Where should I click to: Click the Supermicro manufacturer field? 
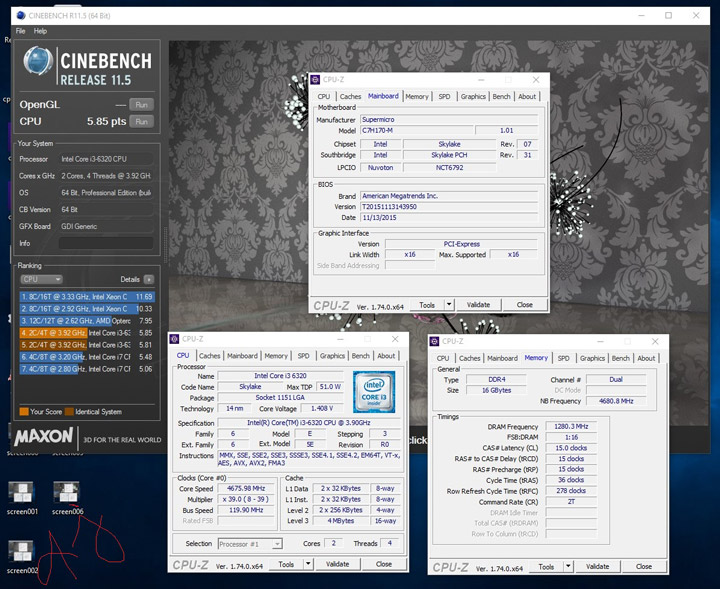(449, 119)
